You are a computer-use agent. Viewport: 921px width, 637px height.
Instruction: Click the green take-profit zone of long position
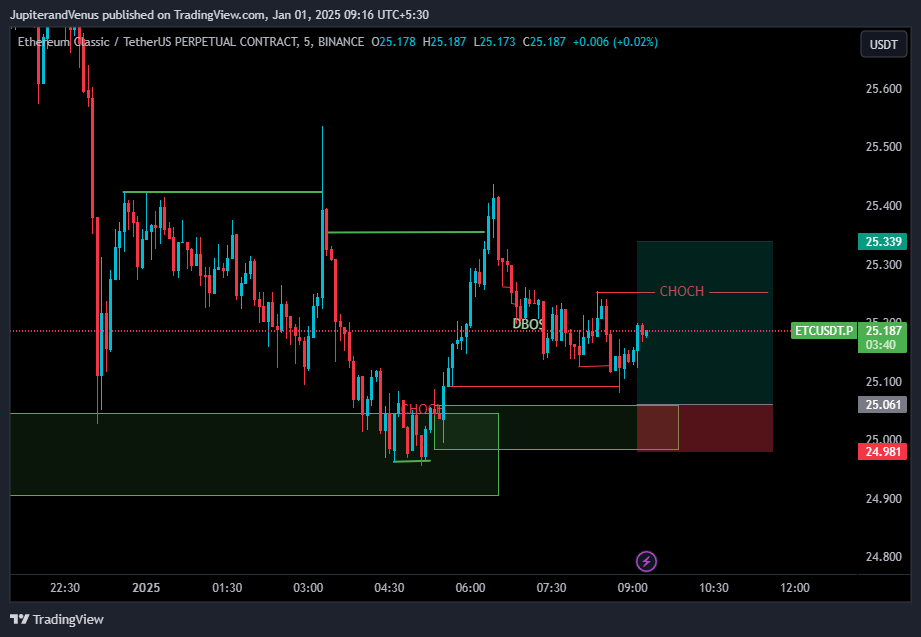tap(705, 323)
